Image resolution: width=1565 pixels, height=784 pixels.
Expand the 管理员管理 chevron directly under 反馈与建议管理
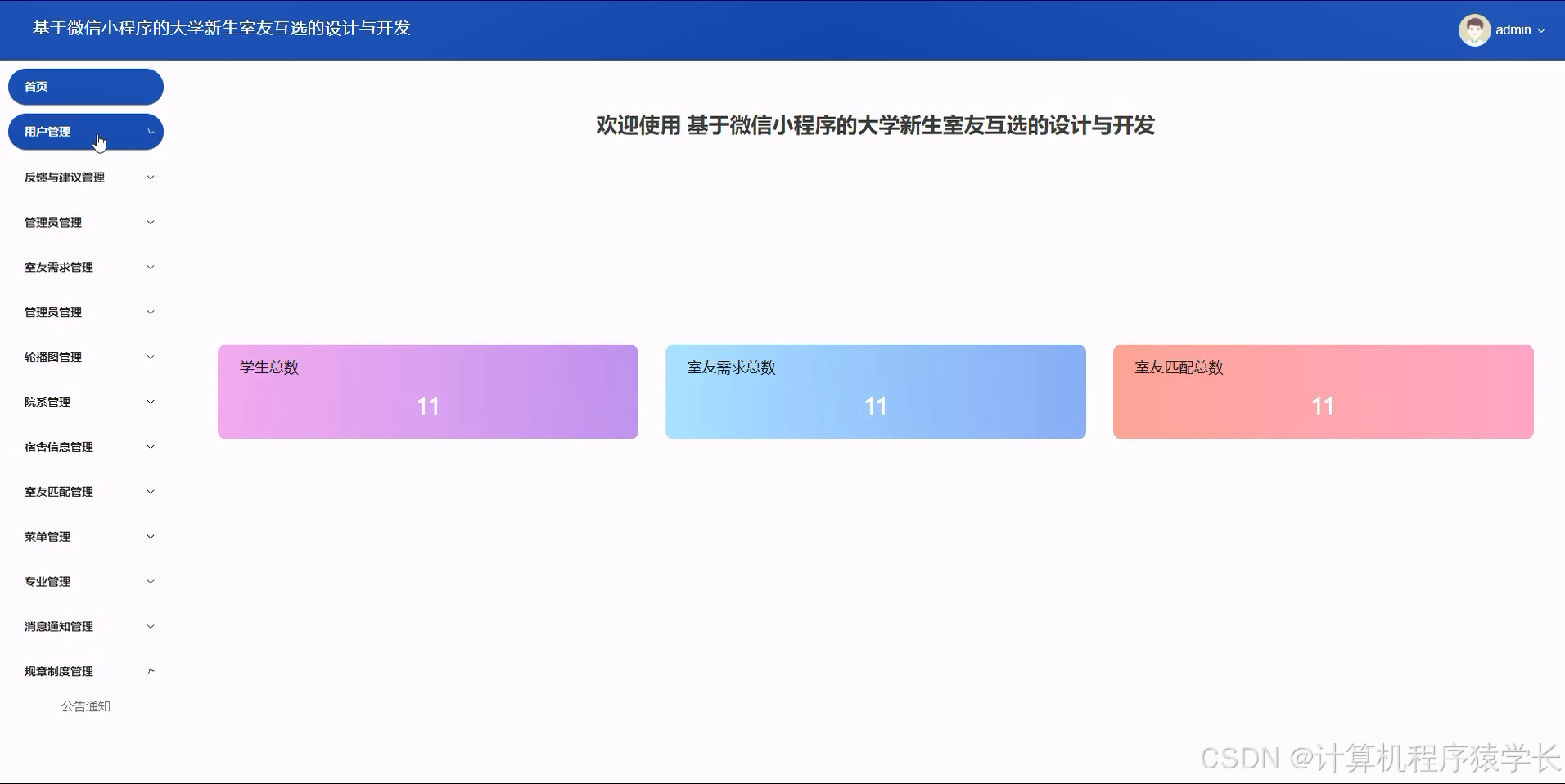(x=151, y=223)
